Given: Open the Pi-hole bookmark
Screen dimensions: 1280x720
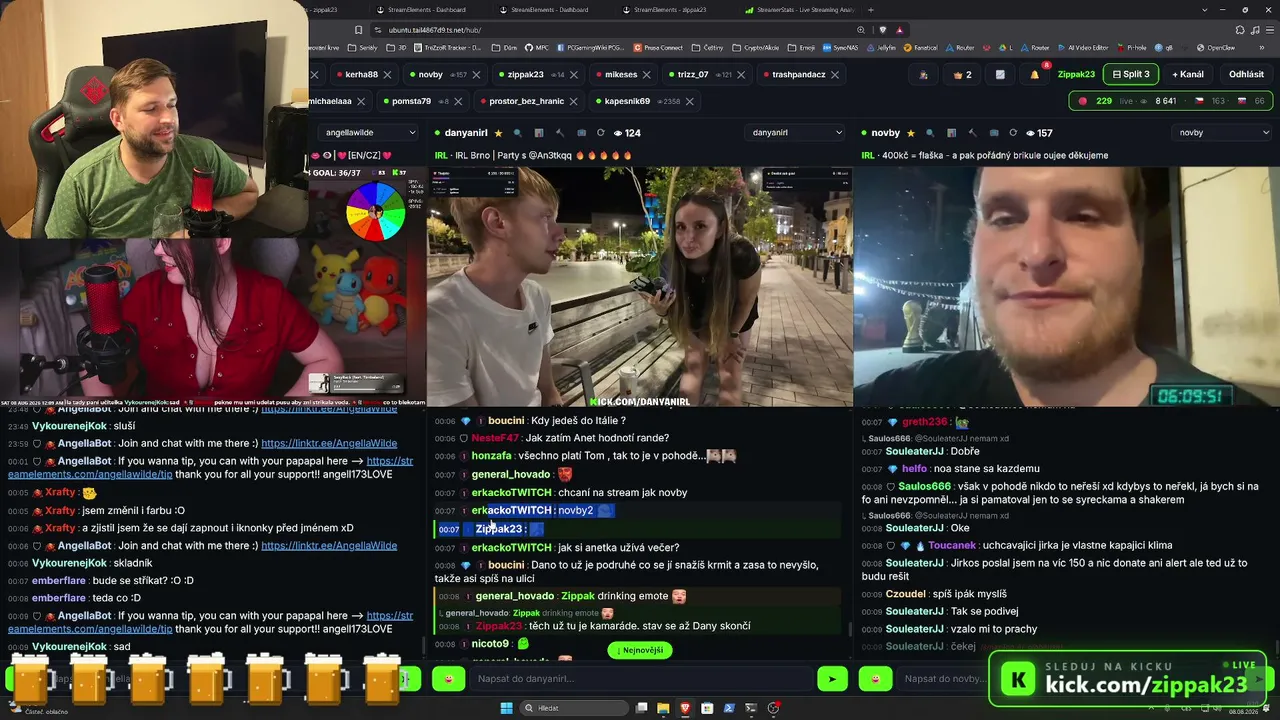Looking at the screenshot, I should coord(1132,47).
